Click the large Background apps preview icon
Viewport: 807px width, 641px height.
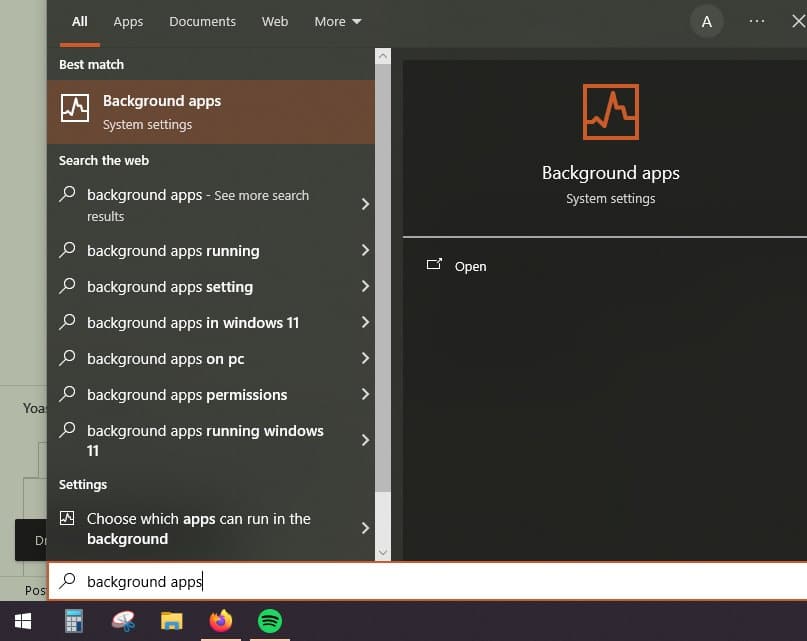(x=610, y=112)
